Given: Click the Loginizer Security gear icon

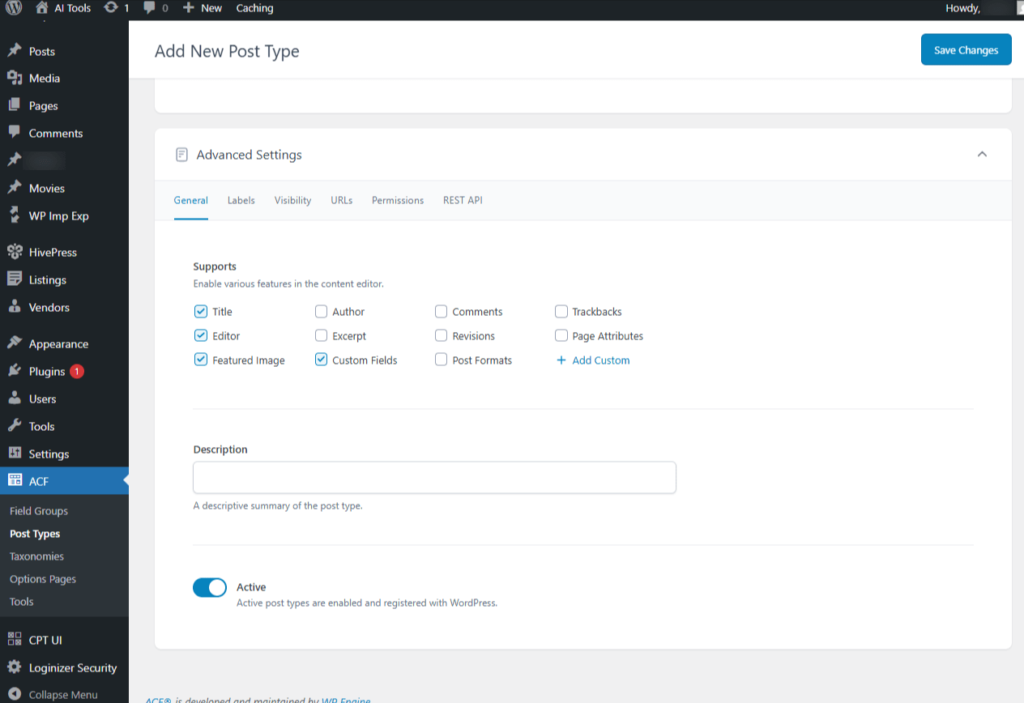Looking at the screenshot, I should tap(14, 667).
